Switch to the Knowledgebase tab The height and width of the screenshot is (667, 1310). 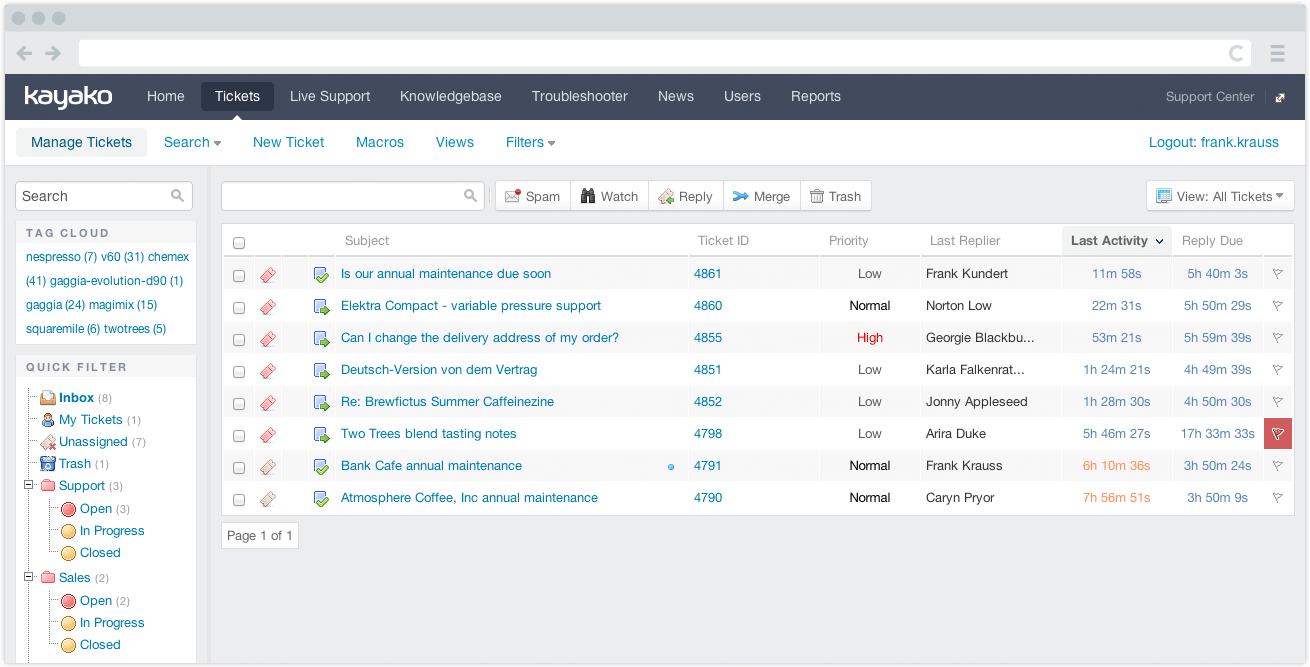(x=450, y=96)
